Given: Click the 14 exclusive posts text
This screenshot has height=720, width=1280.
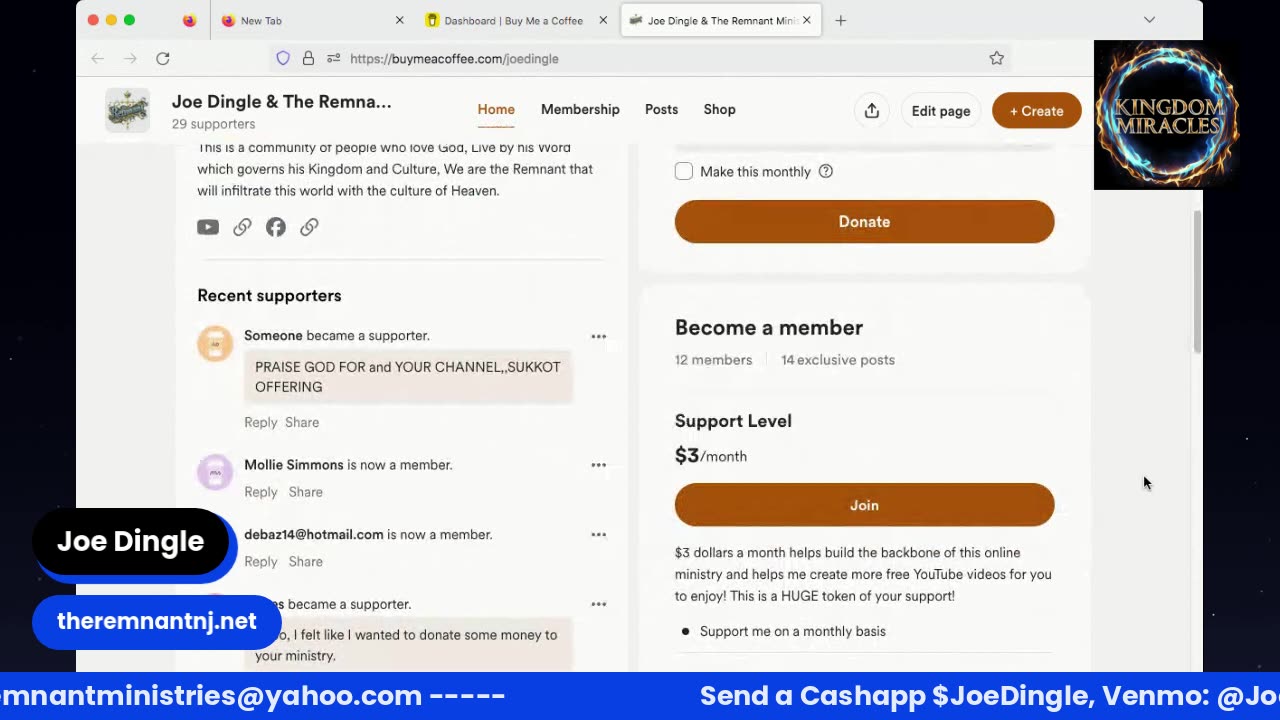Looking at the screenshot, I should tap(838, 360).
